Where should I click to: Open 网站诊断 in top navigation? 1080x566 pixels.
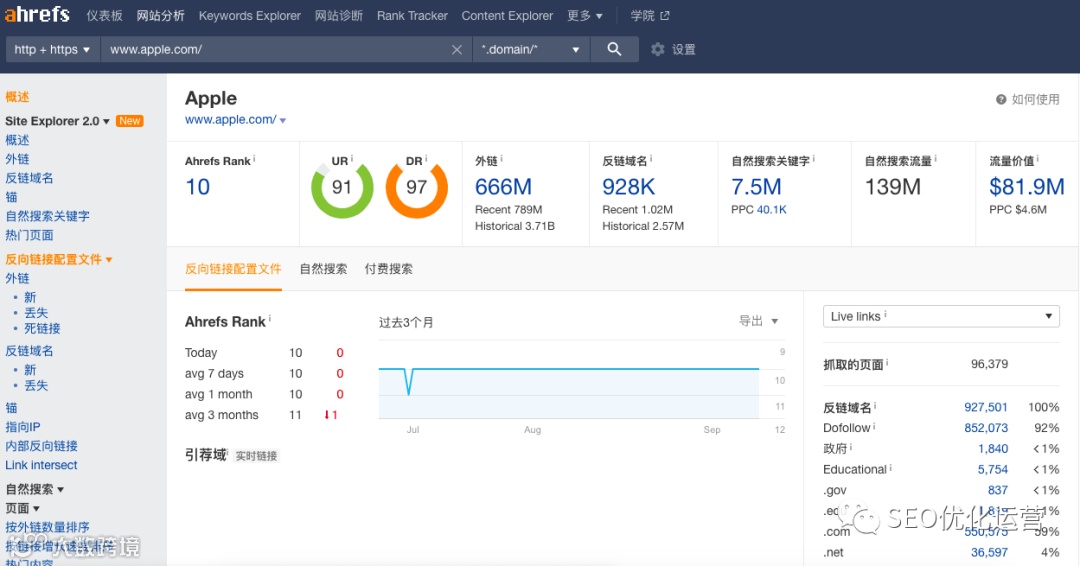[339, 15]
